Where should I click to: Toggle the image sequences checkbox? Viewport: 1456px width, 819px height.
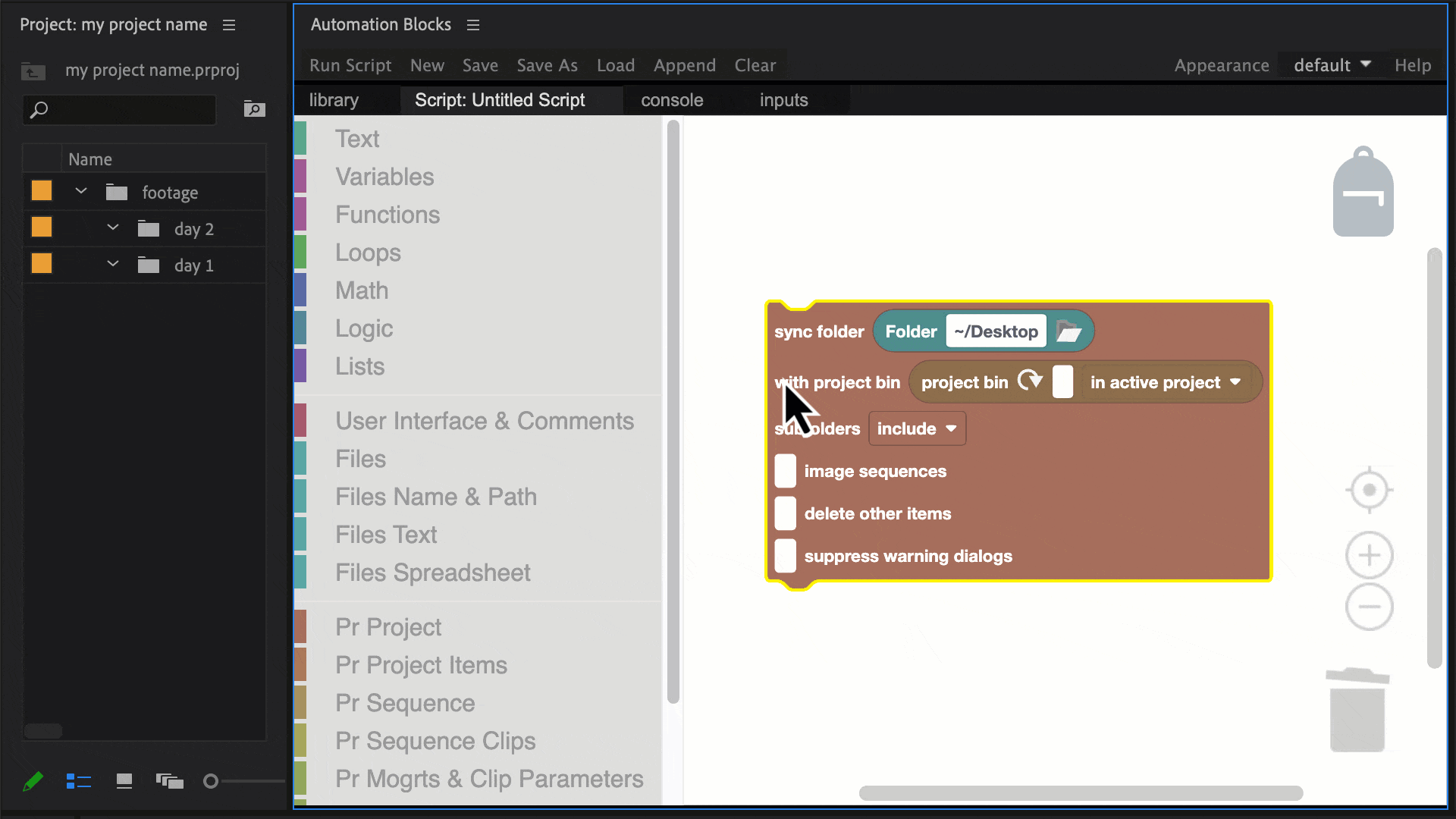coord(785,471)
